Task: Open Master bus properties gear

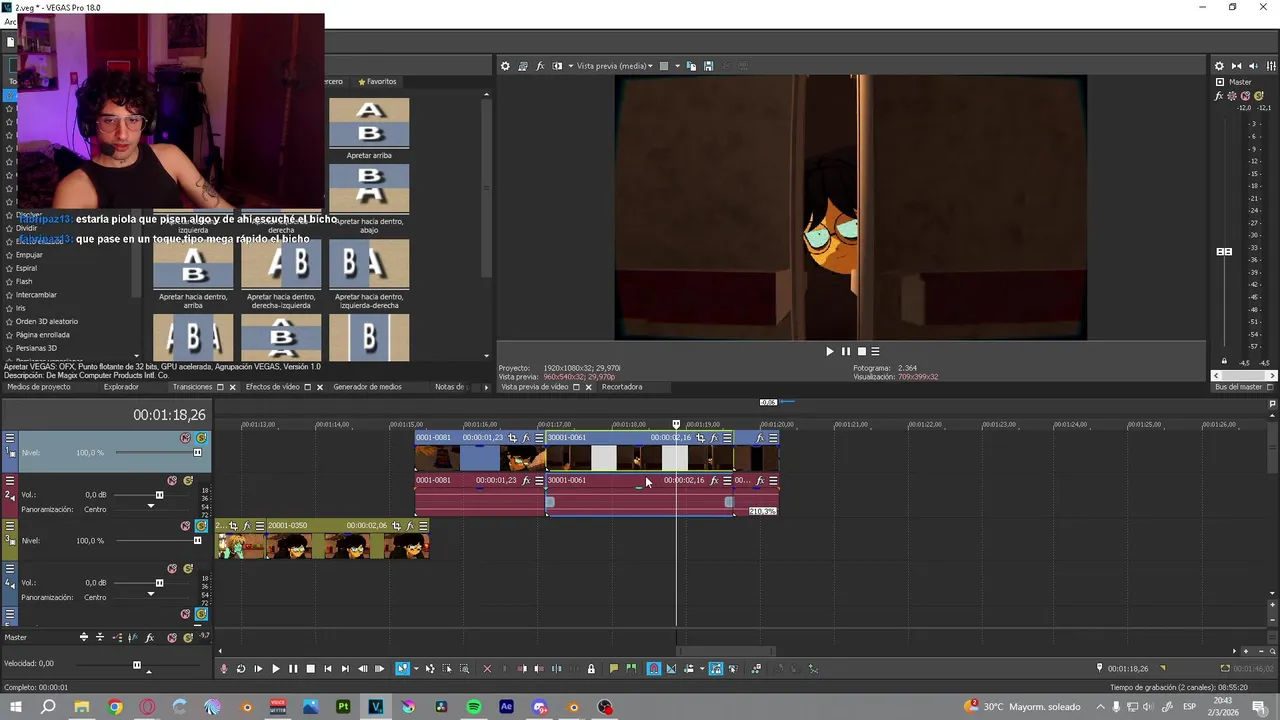Action: click(x=1219, y=66)
